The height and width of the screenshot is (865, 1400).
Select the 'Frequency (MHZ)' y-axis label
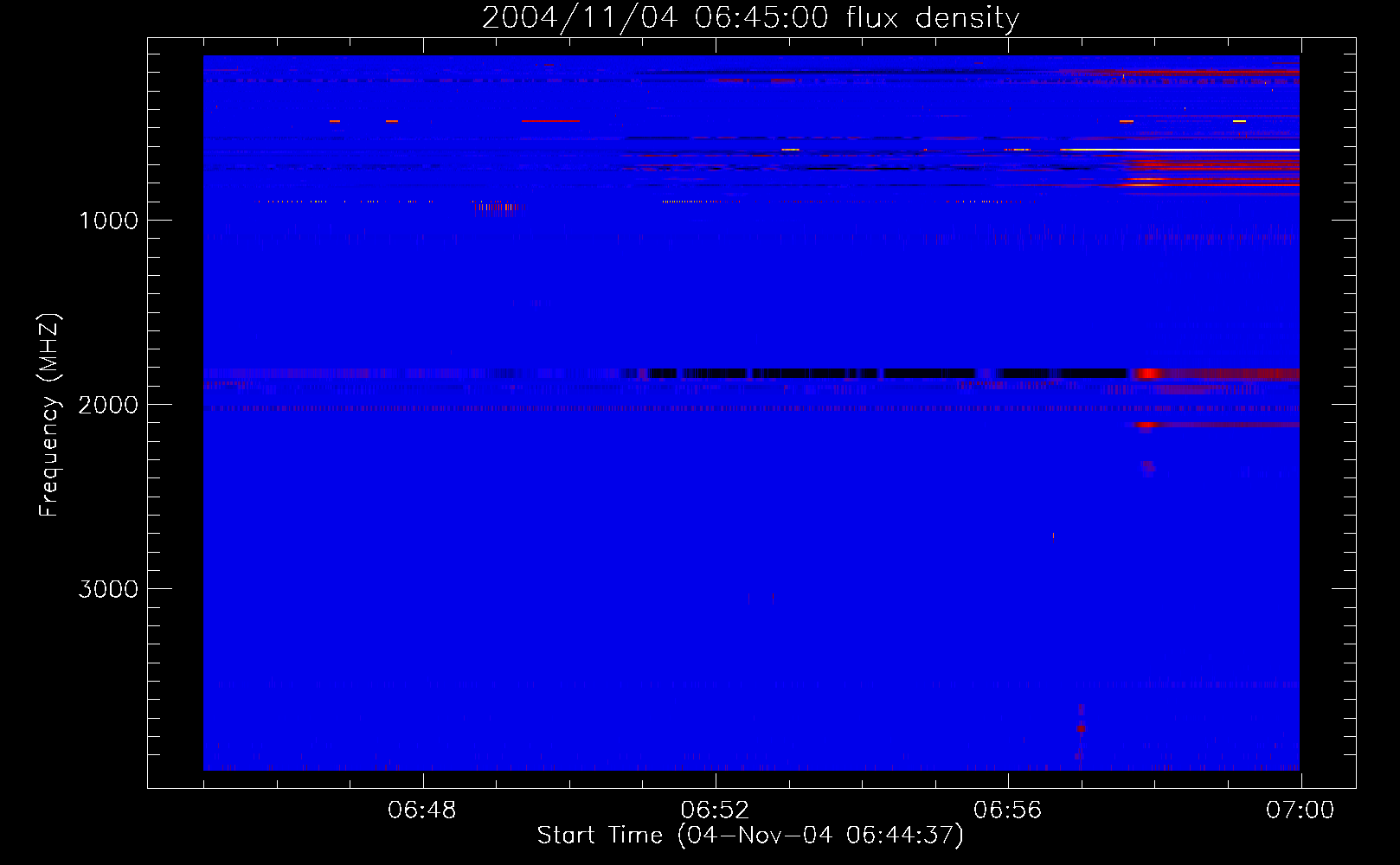tap(49, 415)
